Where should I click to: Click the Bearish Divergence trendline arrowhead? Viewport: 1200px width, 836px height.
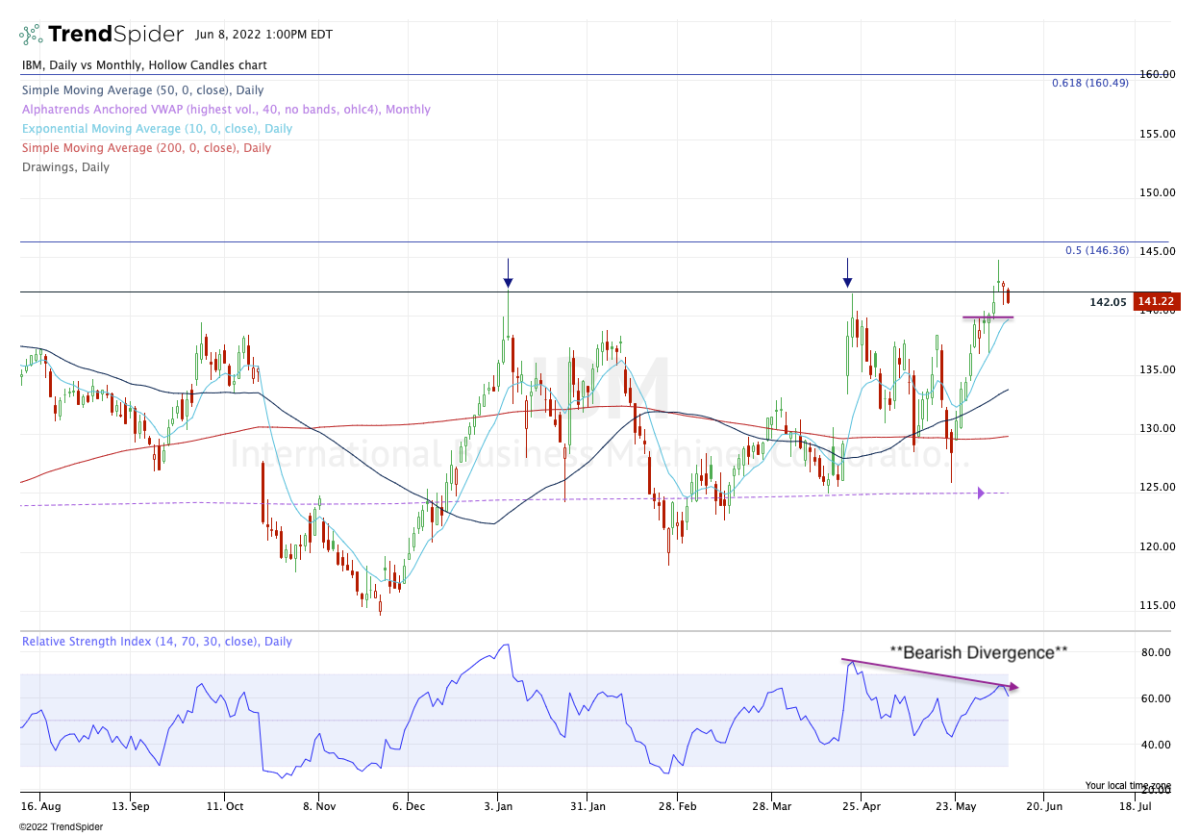pos(1013,686)
